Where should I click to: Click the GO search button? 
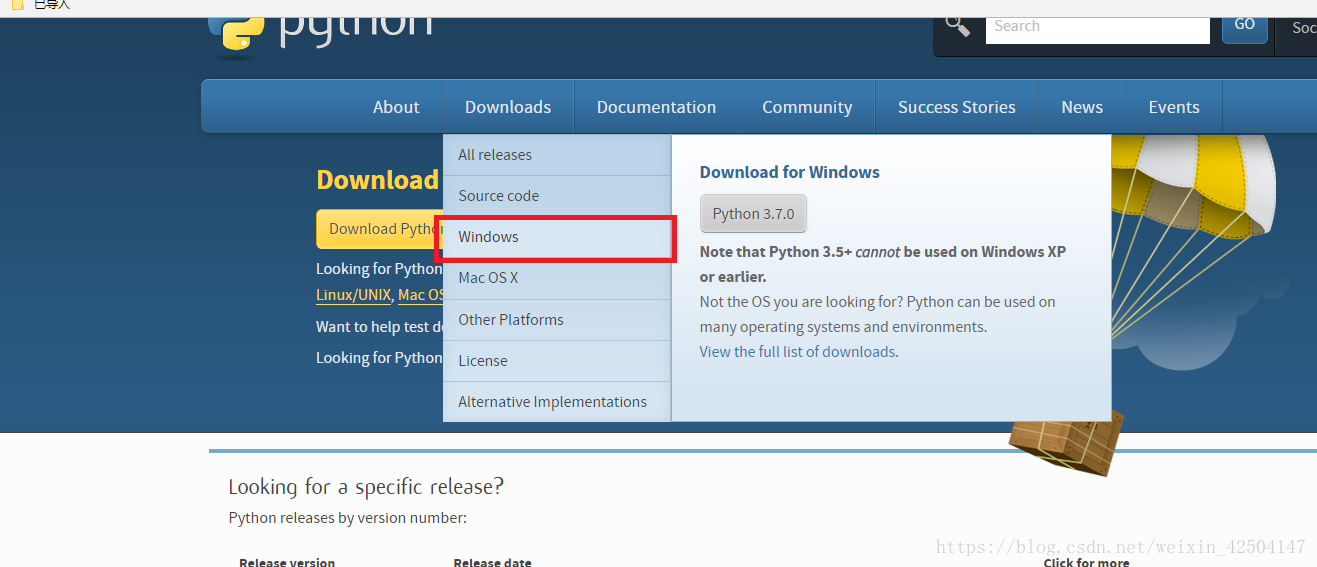click(x=1245, y=27)
